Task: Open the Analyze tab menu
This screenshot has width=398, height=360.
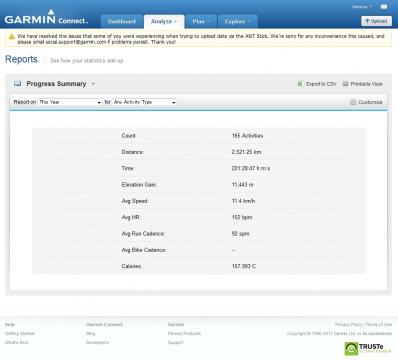Action: 164,21
